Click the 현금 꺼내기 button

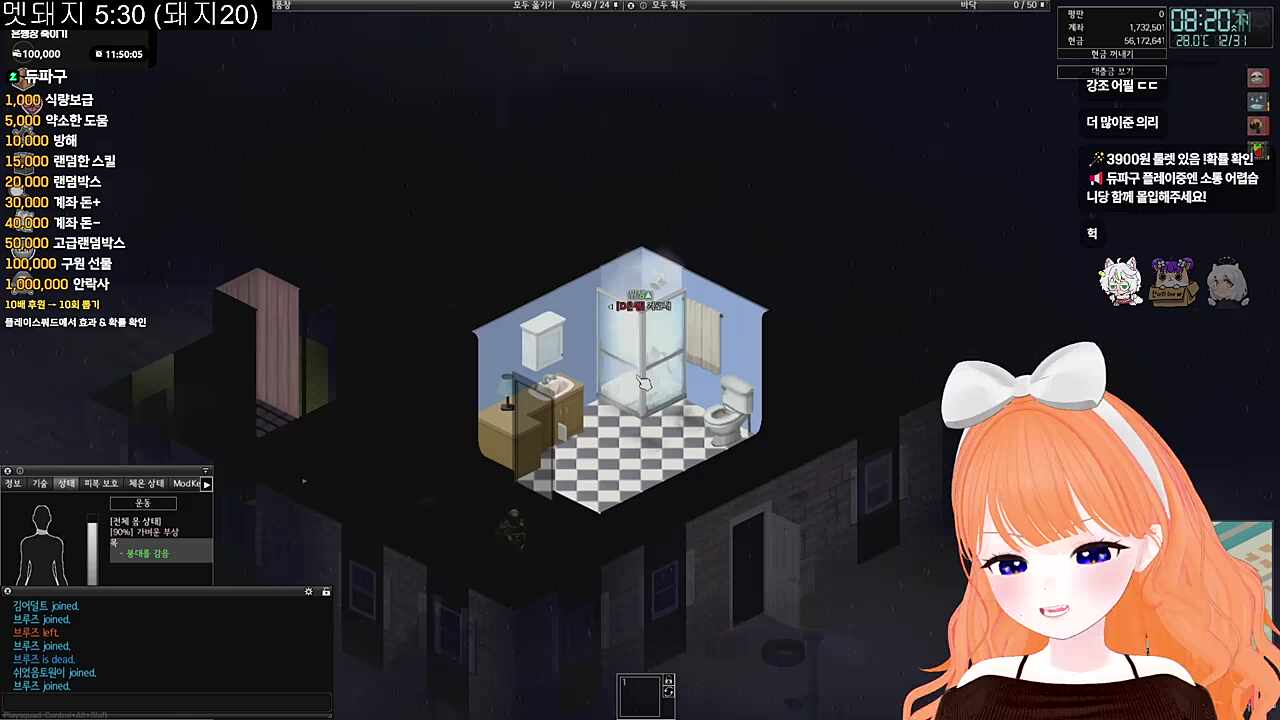pyautogui.click(x=1112, y=54)
